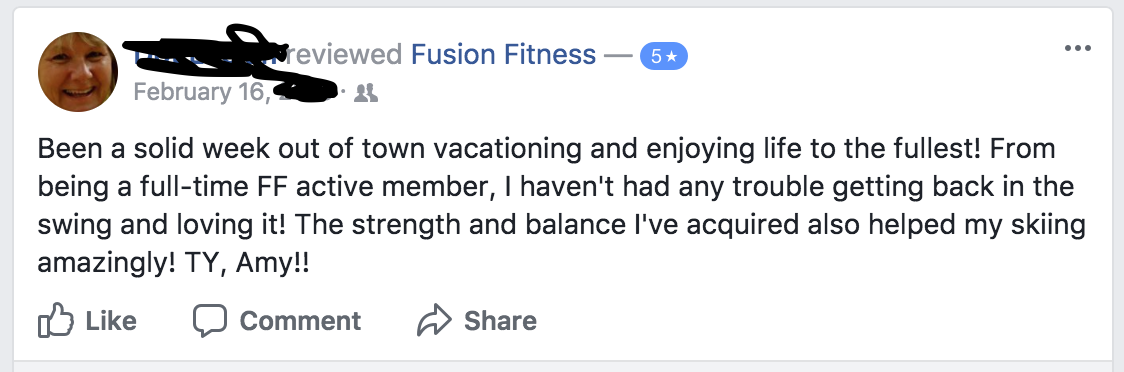Viewport: 1124px width, 372px height.
Task: Click the "TY, Amy!!" closing text
Action: point(247,264)
